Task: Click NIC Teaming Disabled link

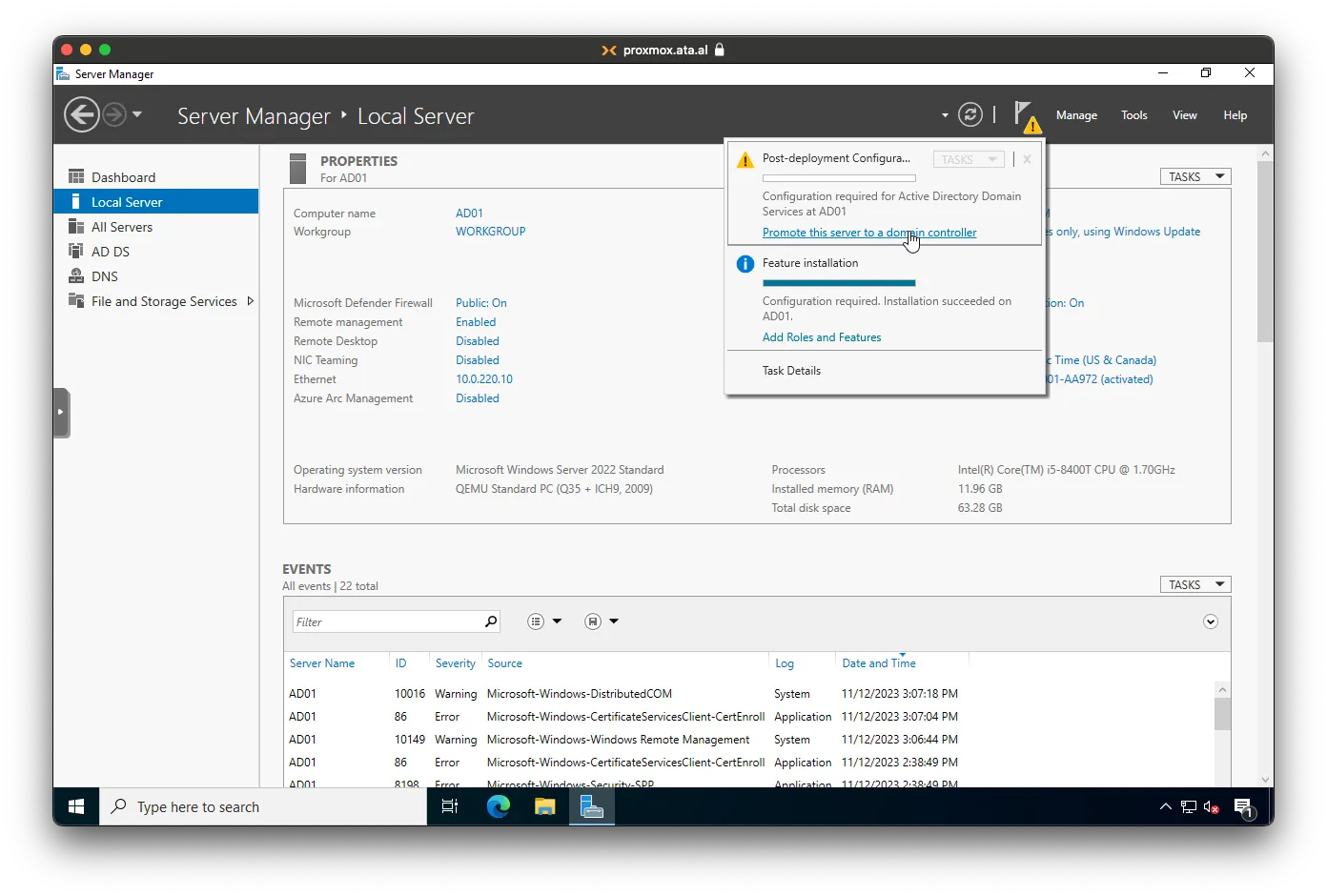Action: point(478,360)
